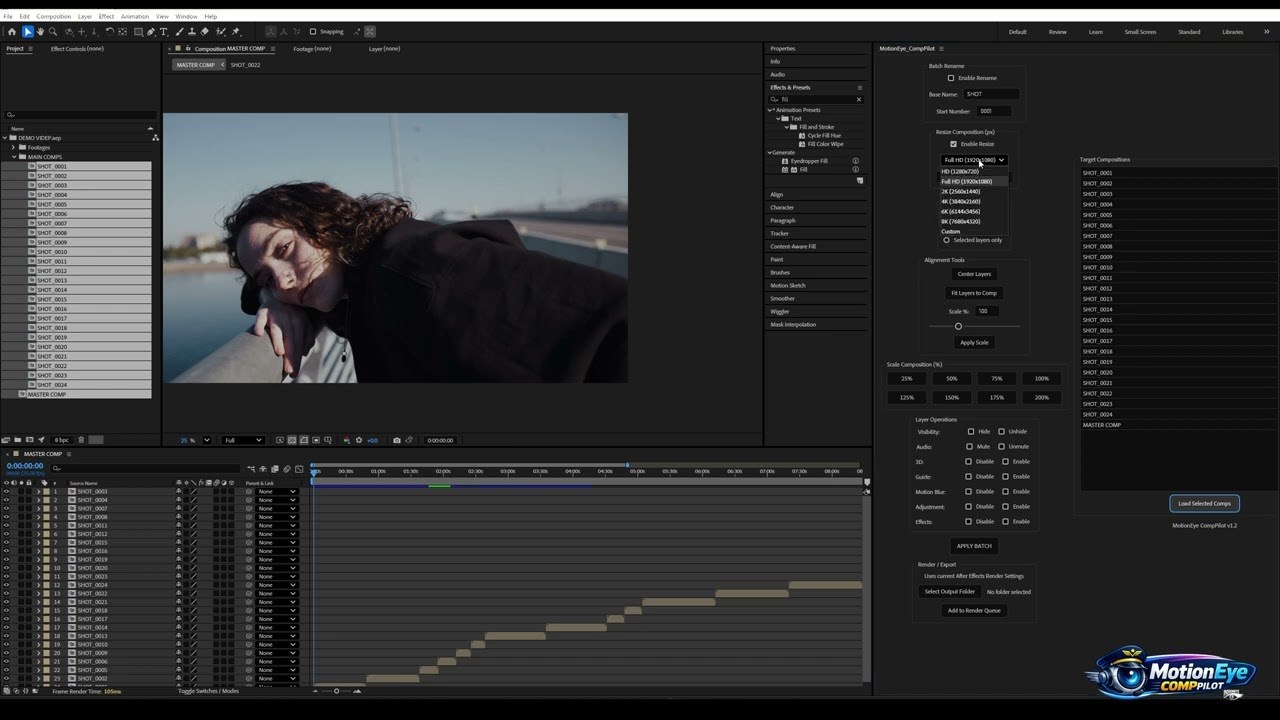
Task: Check the Visibility Hide checkbox
Action: pyautogui.click(x=970, y=431)
